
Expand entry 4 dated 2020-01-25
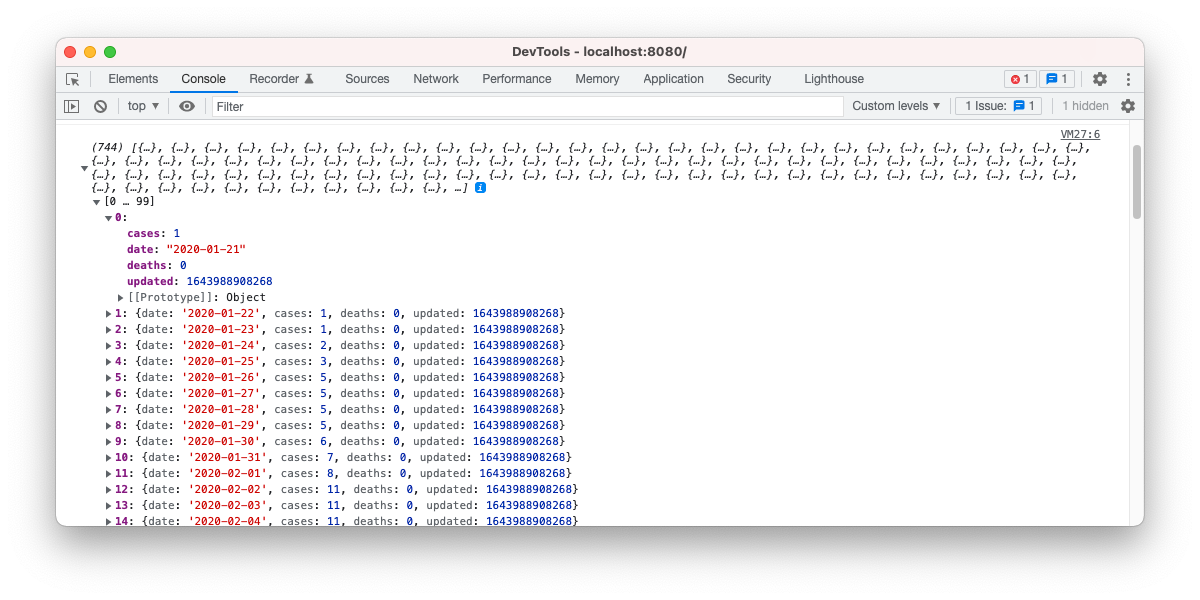109,362
